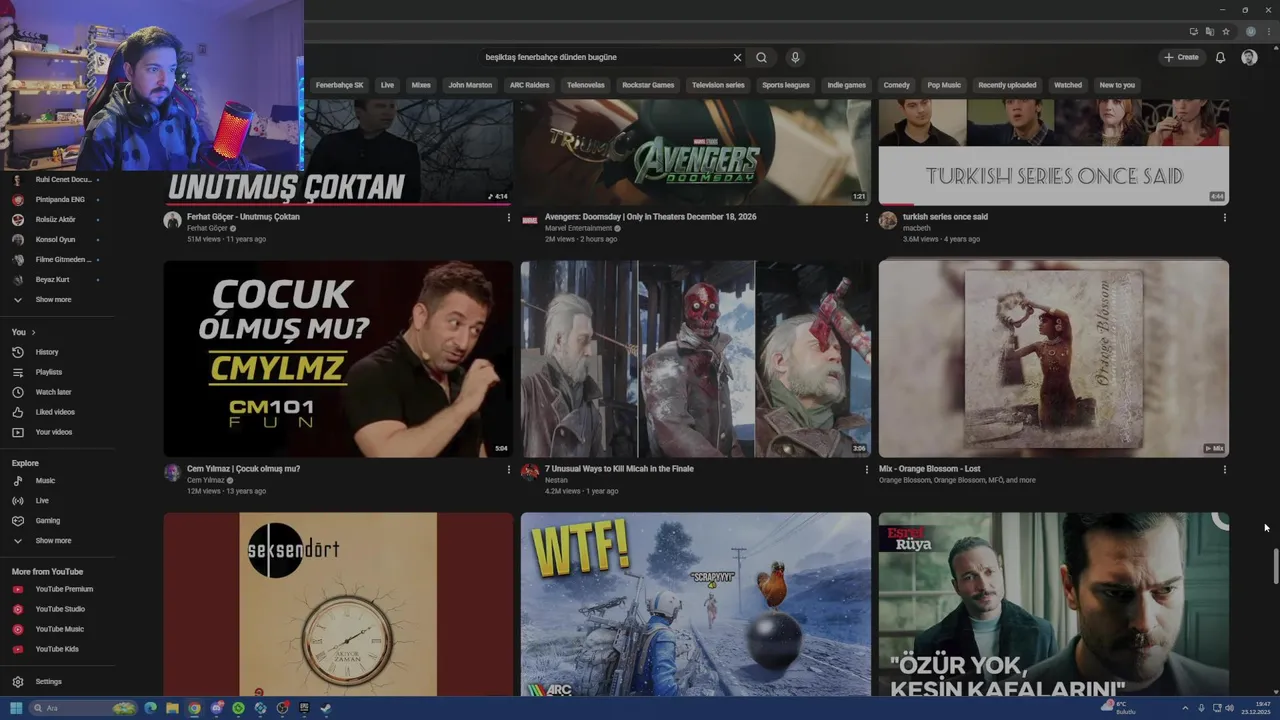This screenshot has width=1280, height=720.
Task: Open YouTube Settings
Action: point(48,682)
